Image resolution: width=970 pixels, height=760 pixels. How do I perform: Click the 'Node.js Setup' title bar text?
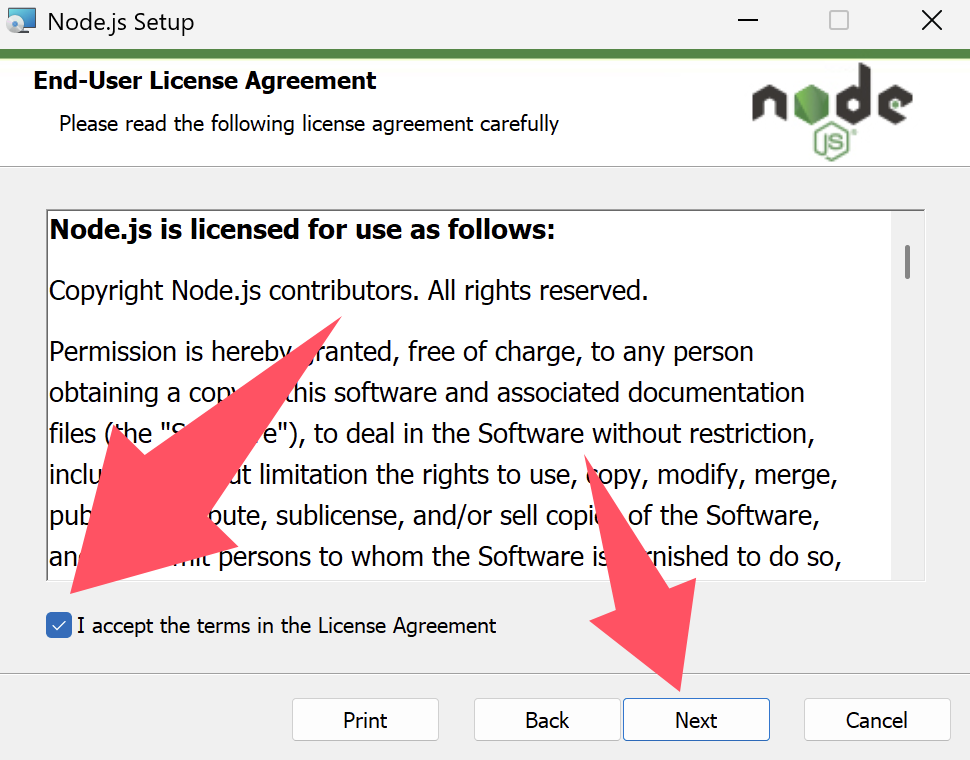click(x=120, y=21)
